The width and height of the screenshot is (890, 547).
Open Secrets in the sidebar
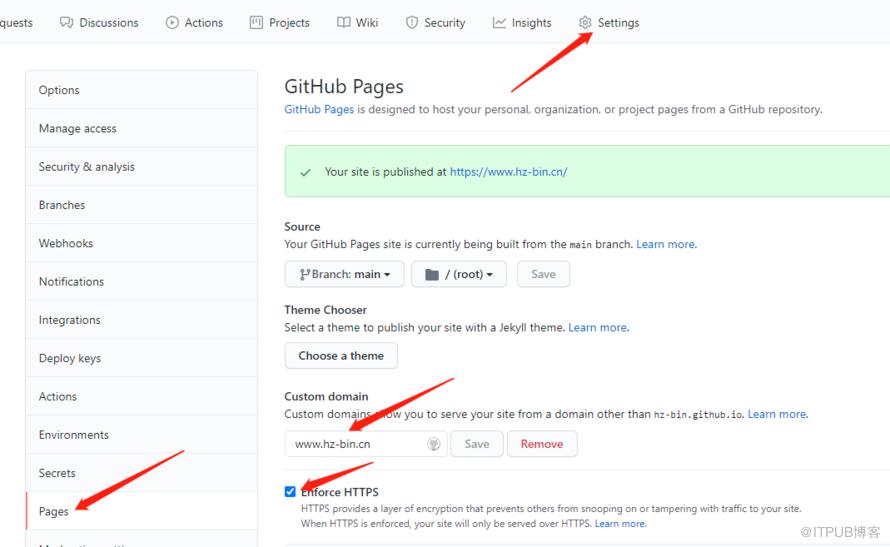point(141,473)
